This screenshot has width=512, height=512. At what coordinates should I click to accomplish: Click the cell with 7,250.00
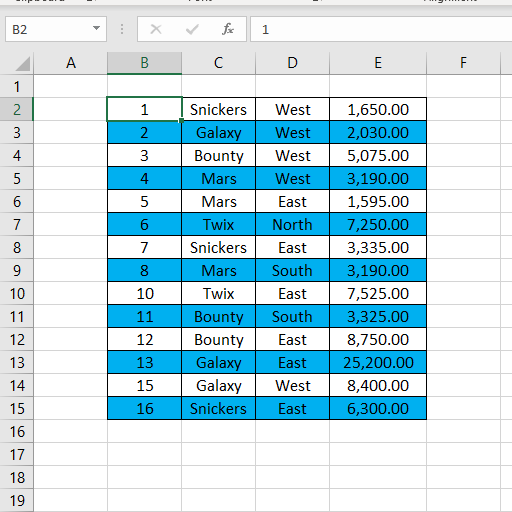tap(378, 224)
